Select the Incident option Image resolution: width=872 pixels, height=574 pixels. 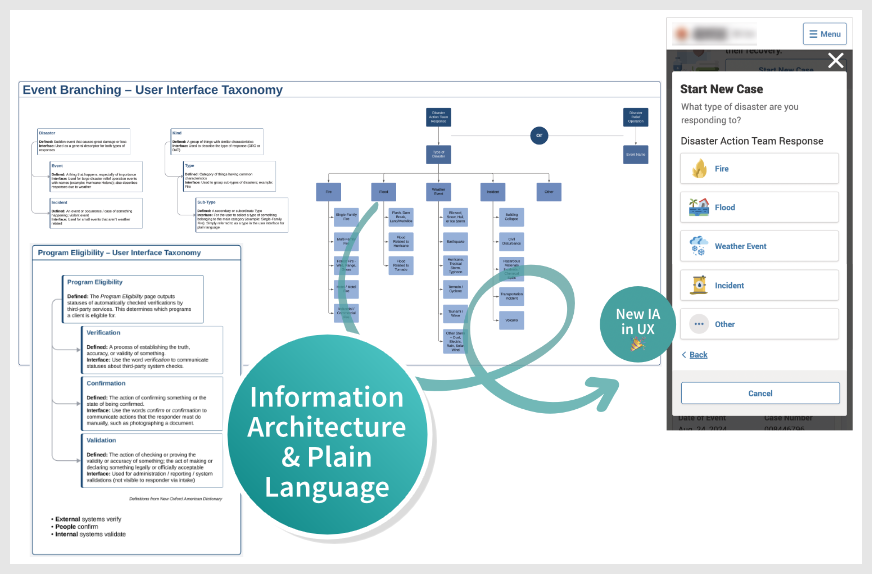(x=759, y=285)
